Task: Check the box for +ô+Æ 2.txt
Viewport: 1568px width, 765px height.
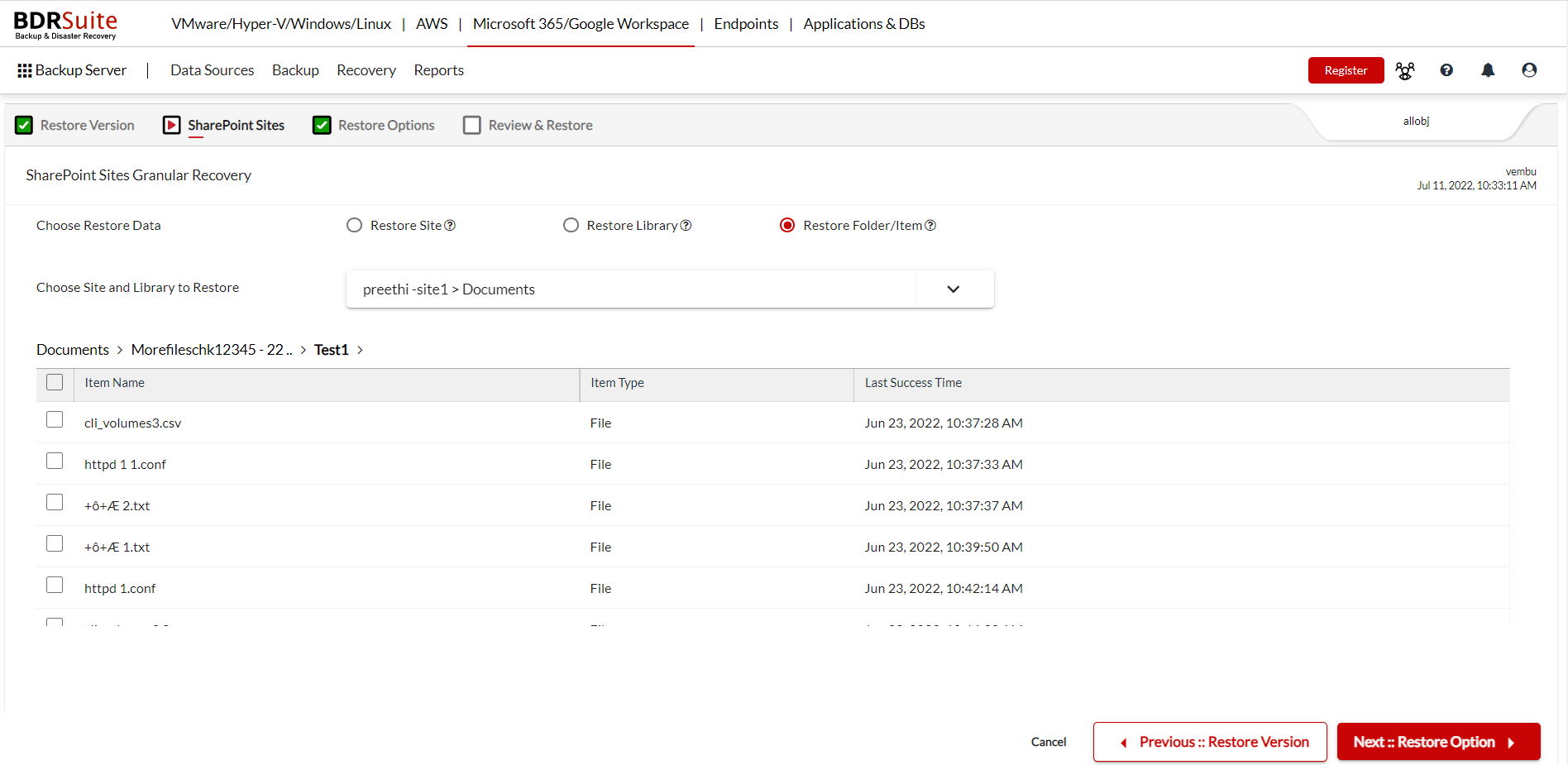Action: click(x=55, y=502)
